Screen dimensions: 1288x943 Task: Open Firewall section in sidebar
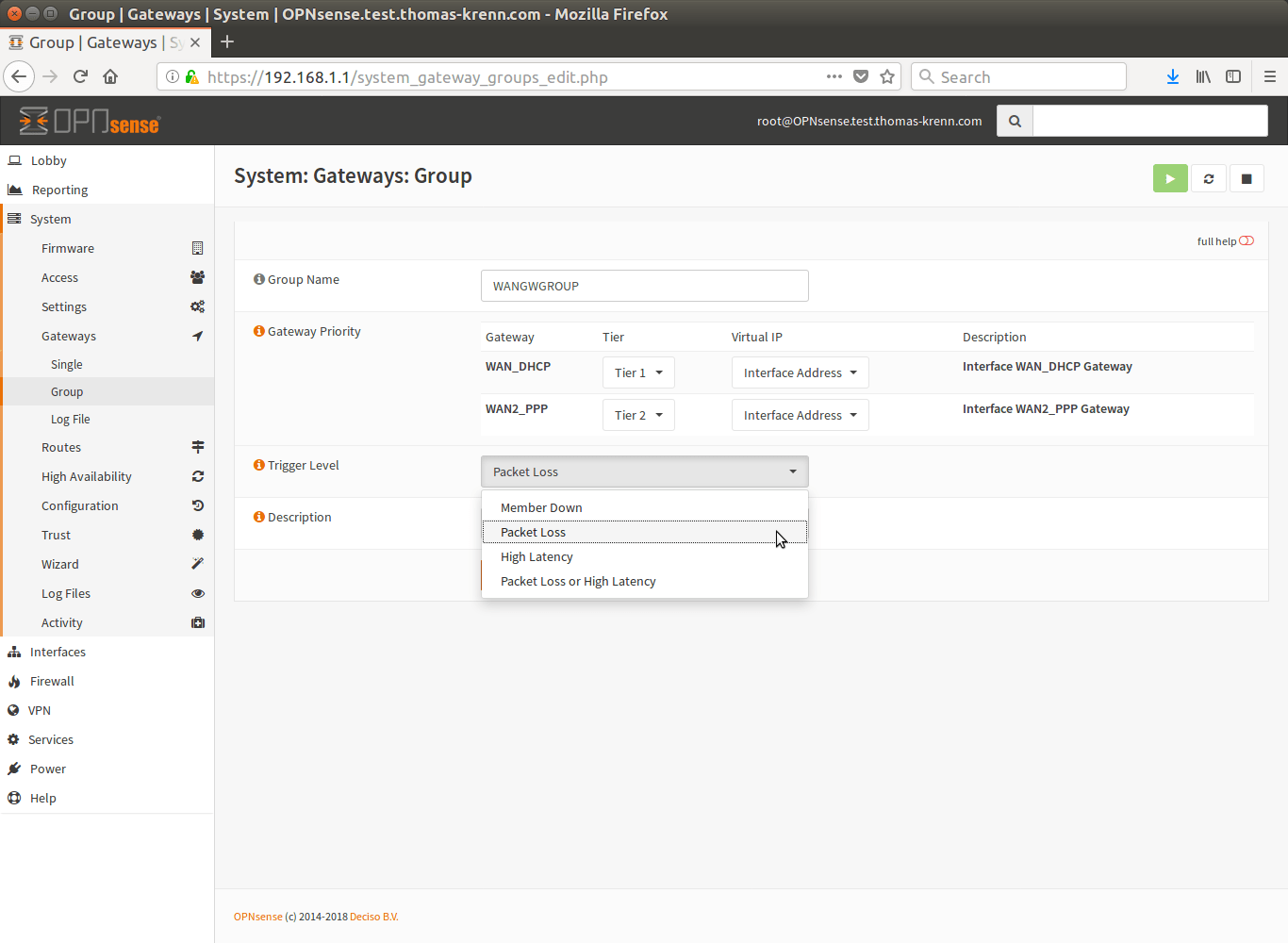(52, 681)
